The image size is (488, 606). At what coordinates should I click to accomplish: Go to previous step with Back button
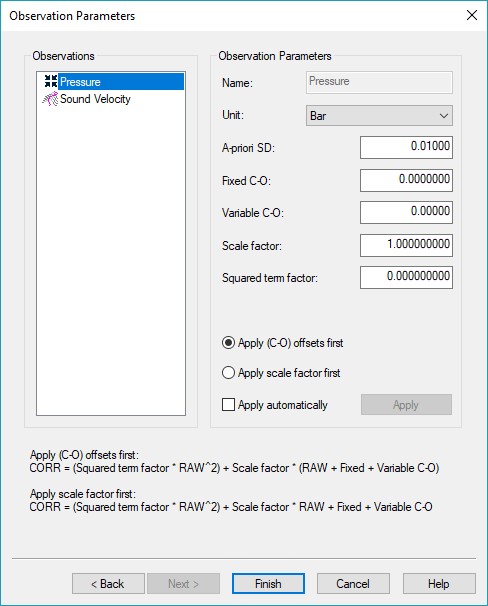(108, 584)
